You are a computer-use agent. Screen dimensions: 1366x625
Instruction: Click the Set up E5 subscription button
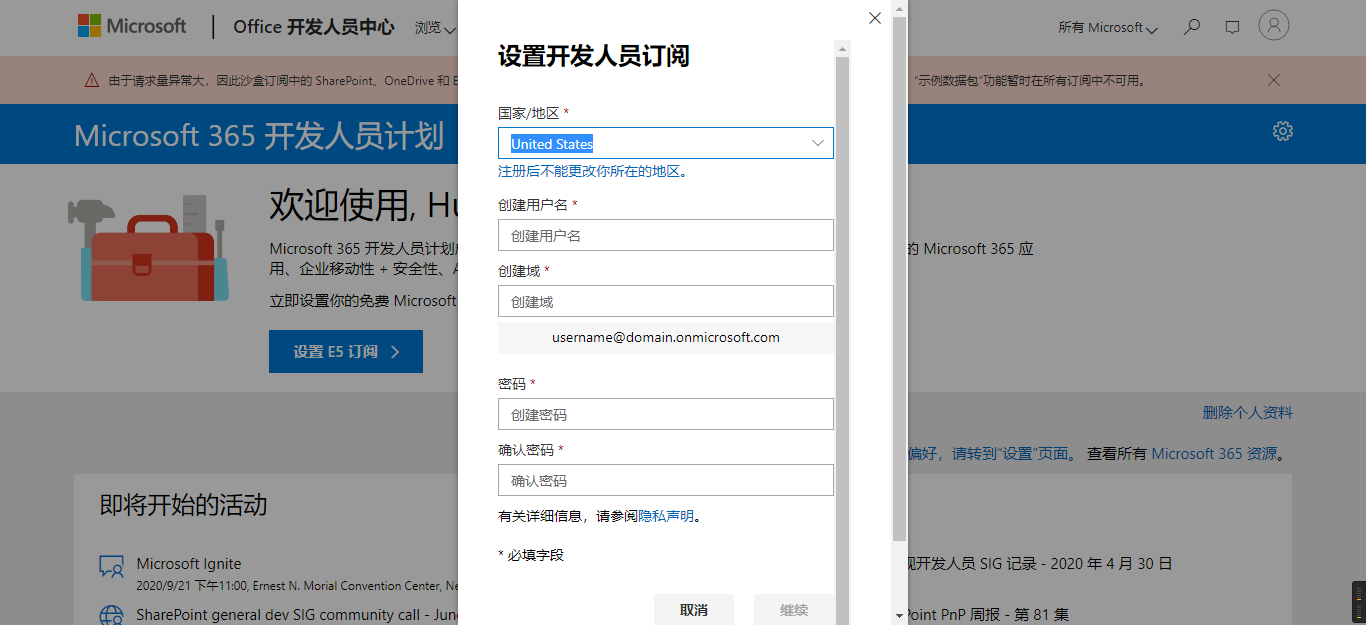click(x=346, y=352)
